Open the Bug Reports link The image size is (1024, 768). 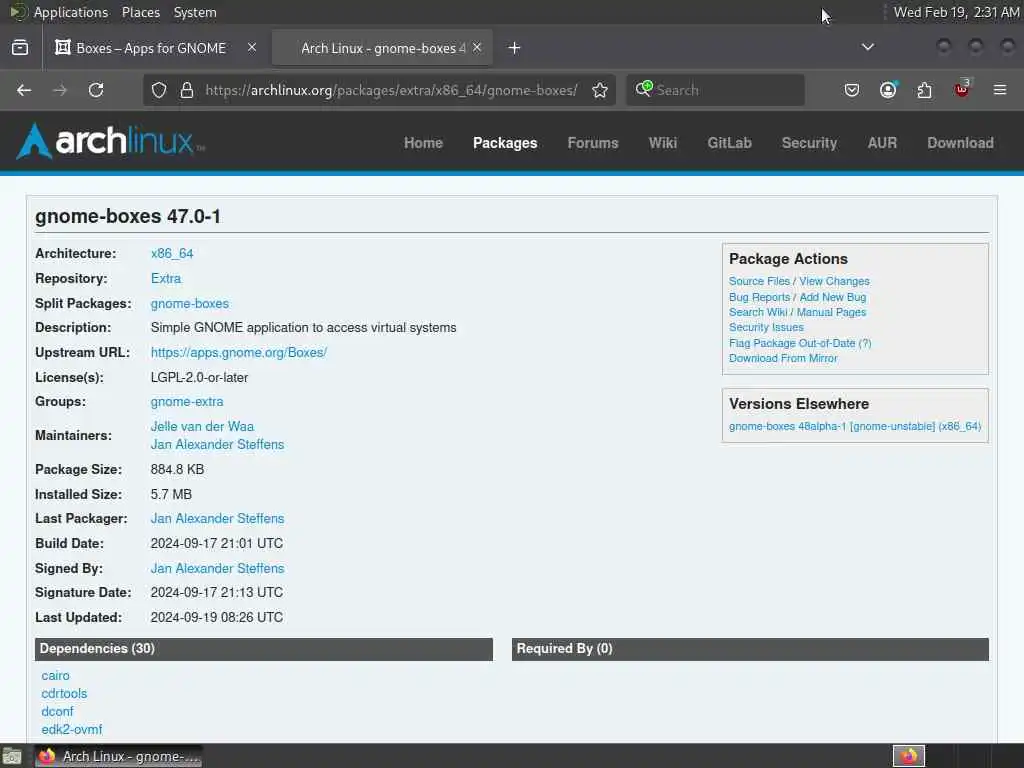tap(759, 297)
